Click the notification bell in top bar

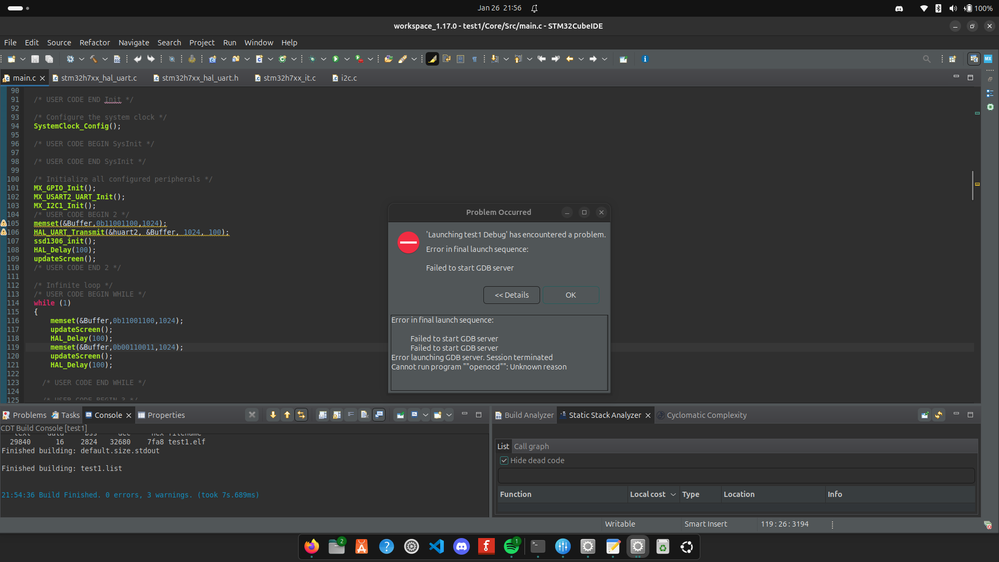tap(535, 8)
